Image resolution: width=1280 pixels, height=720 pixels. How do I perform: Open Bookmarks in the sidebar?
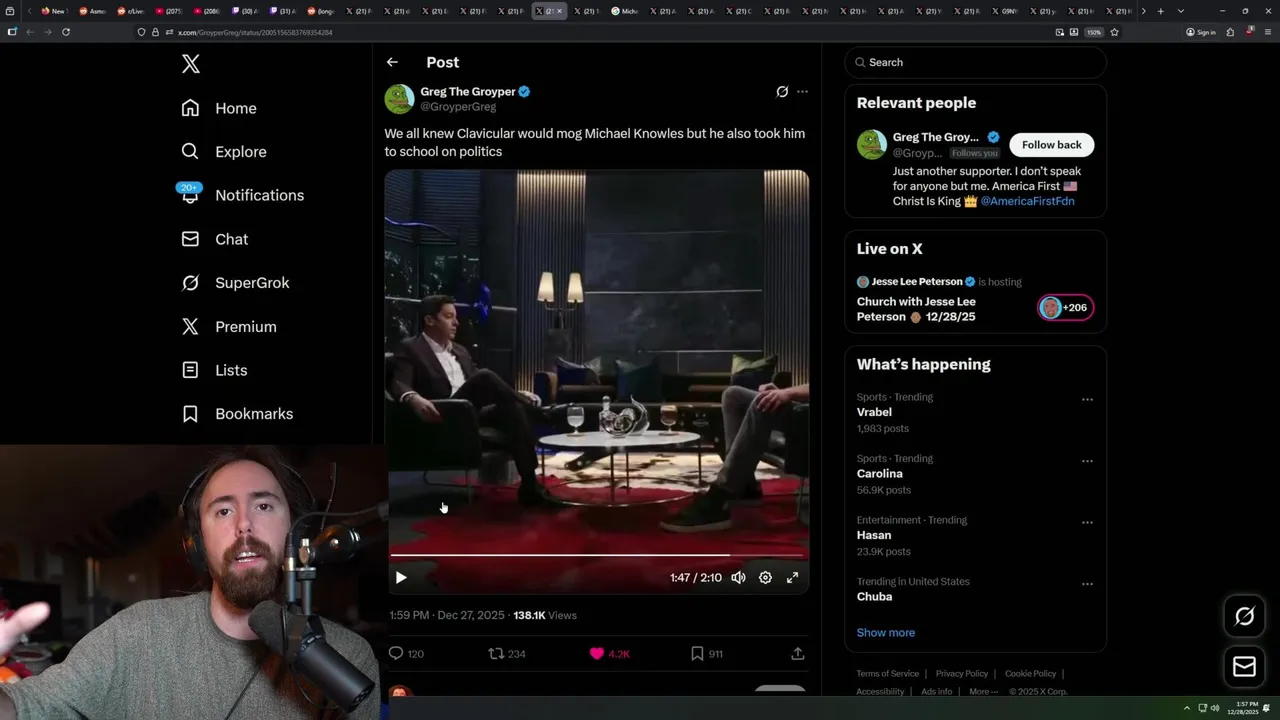237,414
